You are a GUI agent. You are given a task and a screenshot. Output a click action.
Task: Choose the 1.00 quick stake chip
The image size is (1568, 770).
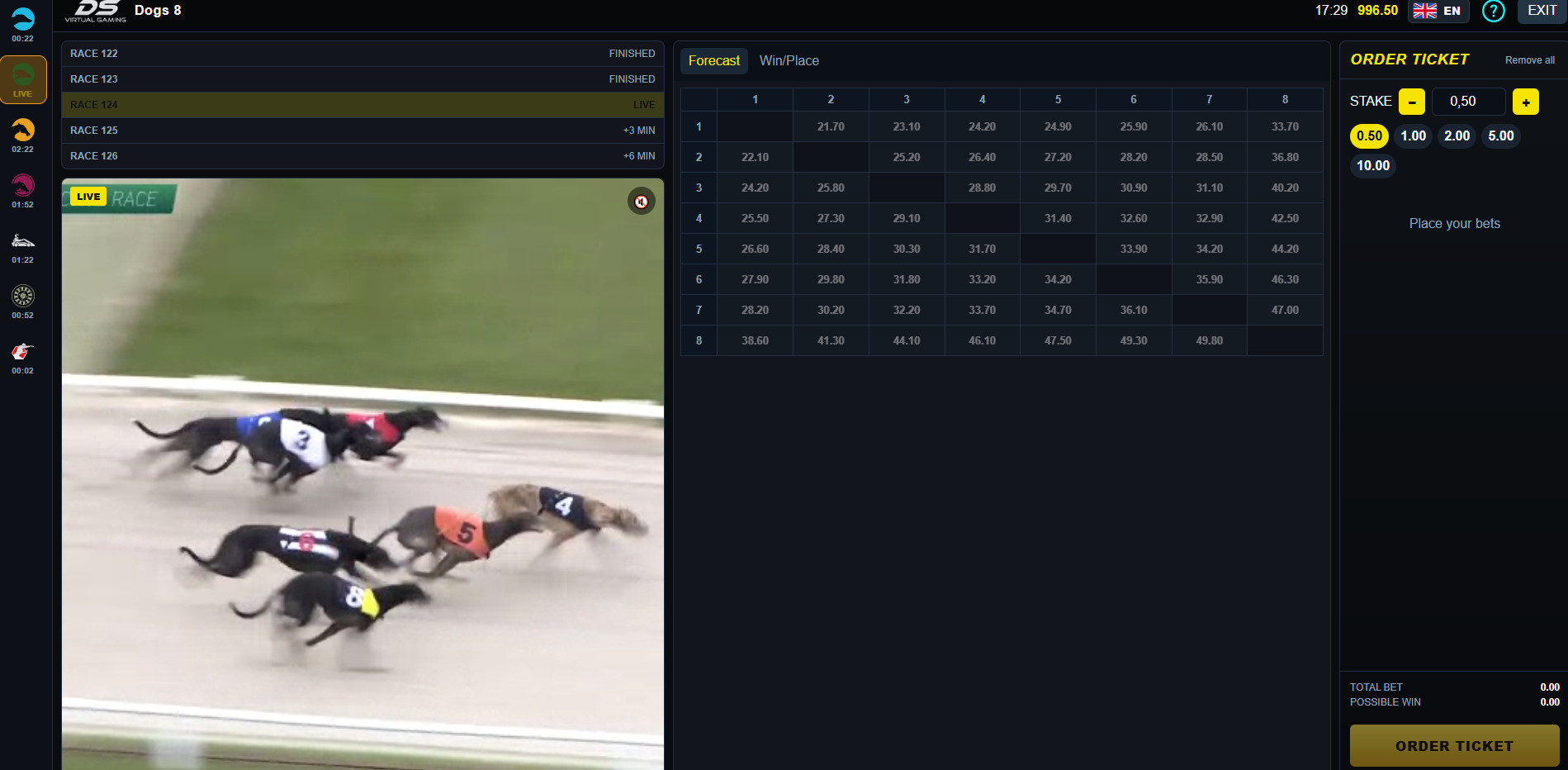pos(1414,136)
